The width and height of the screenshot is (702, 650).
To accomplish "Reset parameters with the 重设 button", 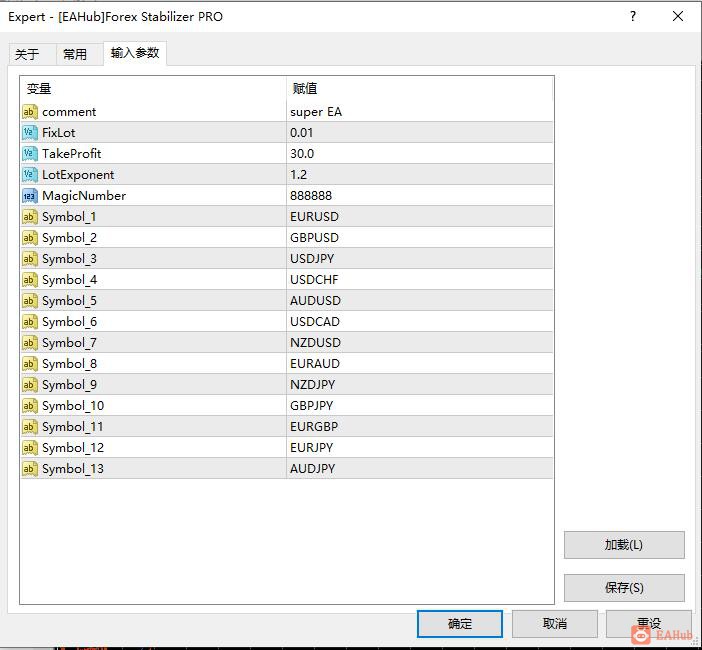I will coord(649,624).
